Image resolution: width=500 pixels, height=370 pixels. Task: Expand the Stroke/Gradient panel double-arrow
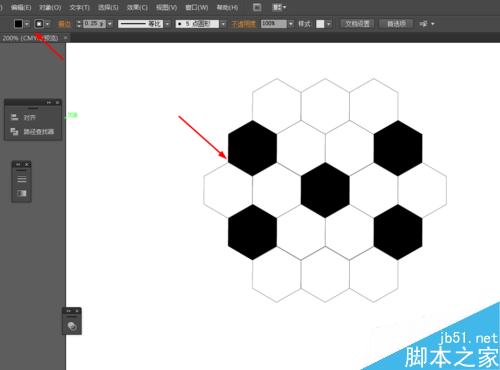pos(18,164)
